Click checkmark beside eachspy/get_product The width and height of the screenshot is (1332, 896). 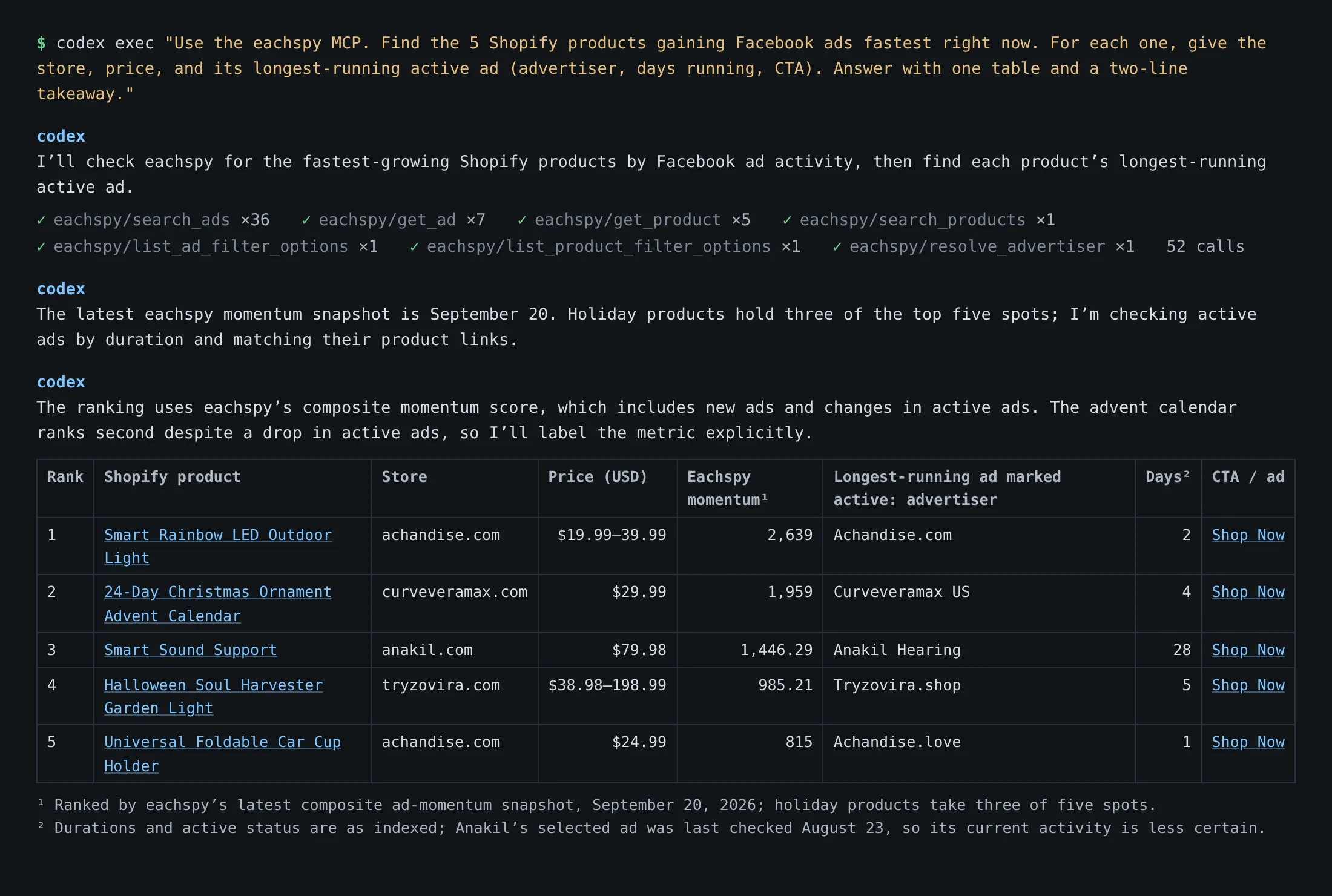[x=522, y=220]
